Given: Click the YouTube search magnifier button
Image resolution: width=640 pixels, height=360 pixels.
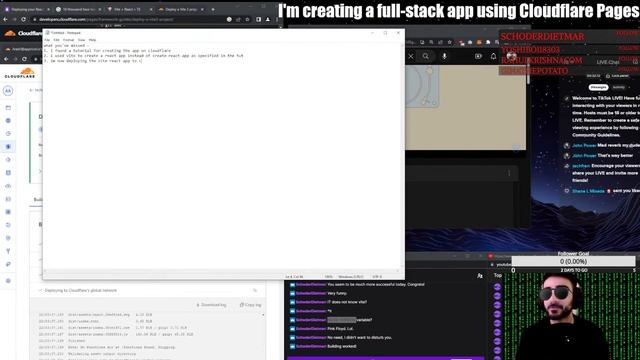Looking at the screenshot, I should [426, 56].
